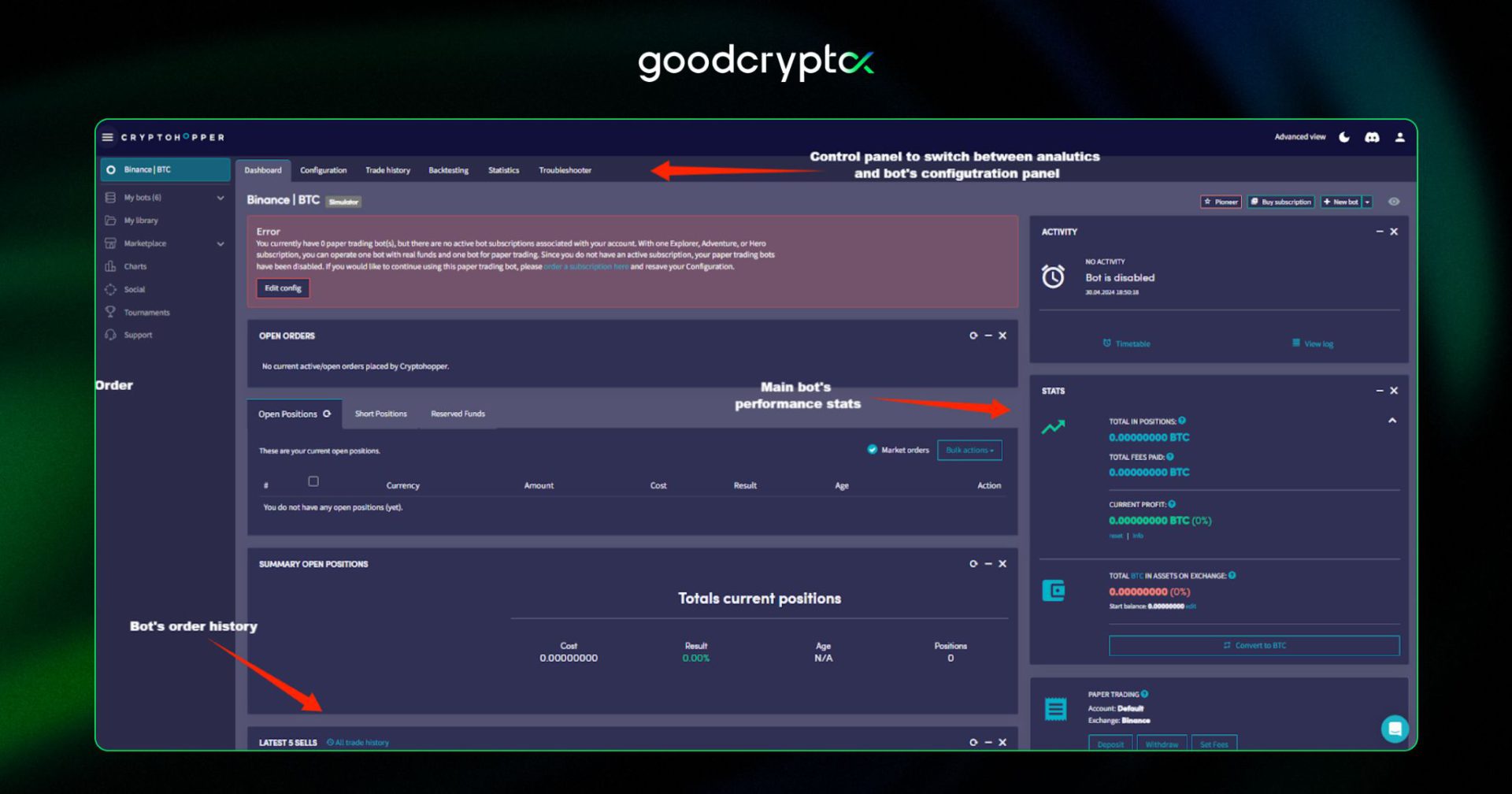The height and width of the screenshot is (794, 1512).
Task: Click the Pioneer badge button
Action: [x=1221, y=202]
